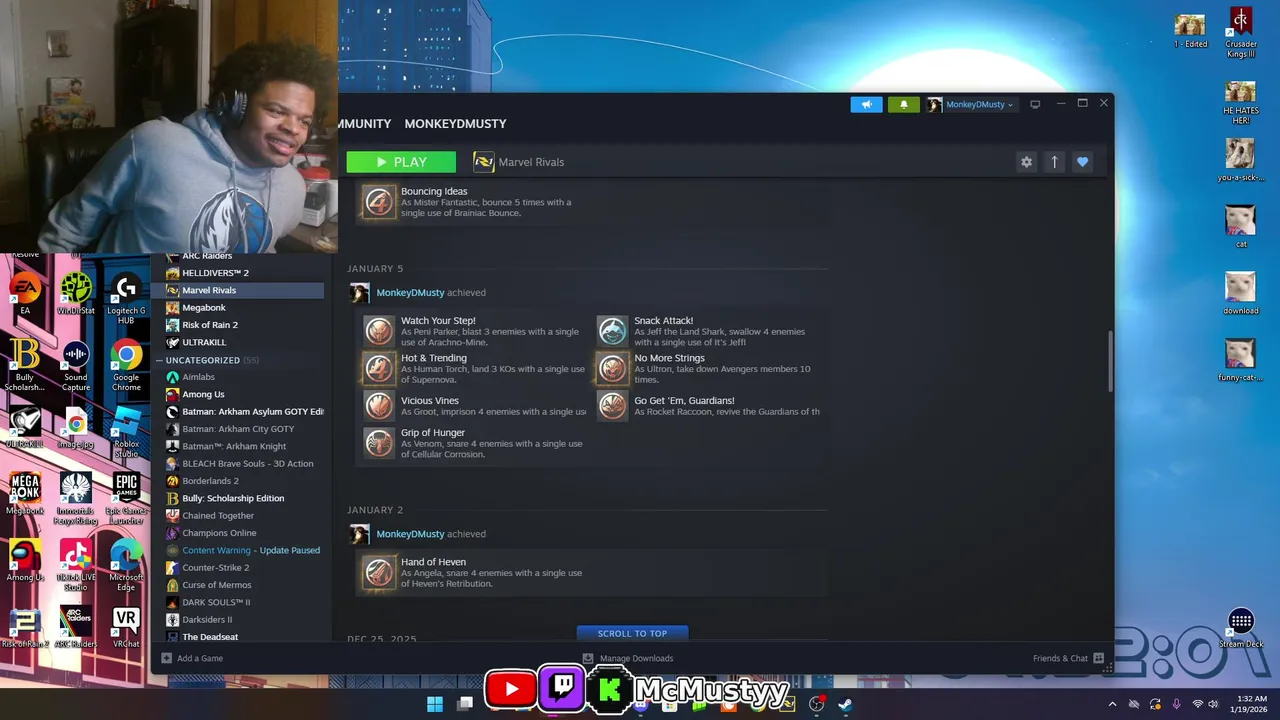Switch to the MONKEYDMUSTY profile tab
1280x720 pixels.
pos(455,124)
